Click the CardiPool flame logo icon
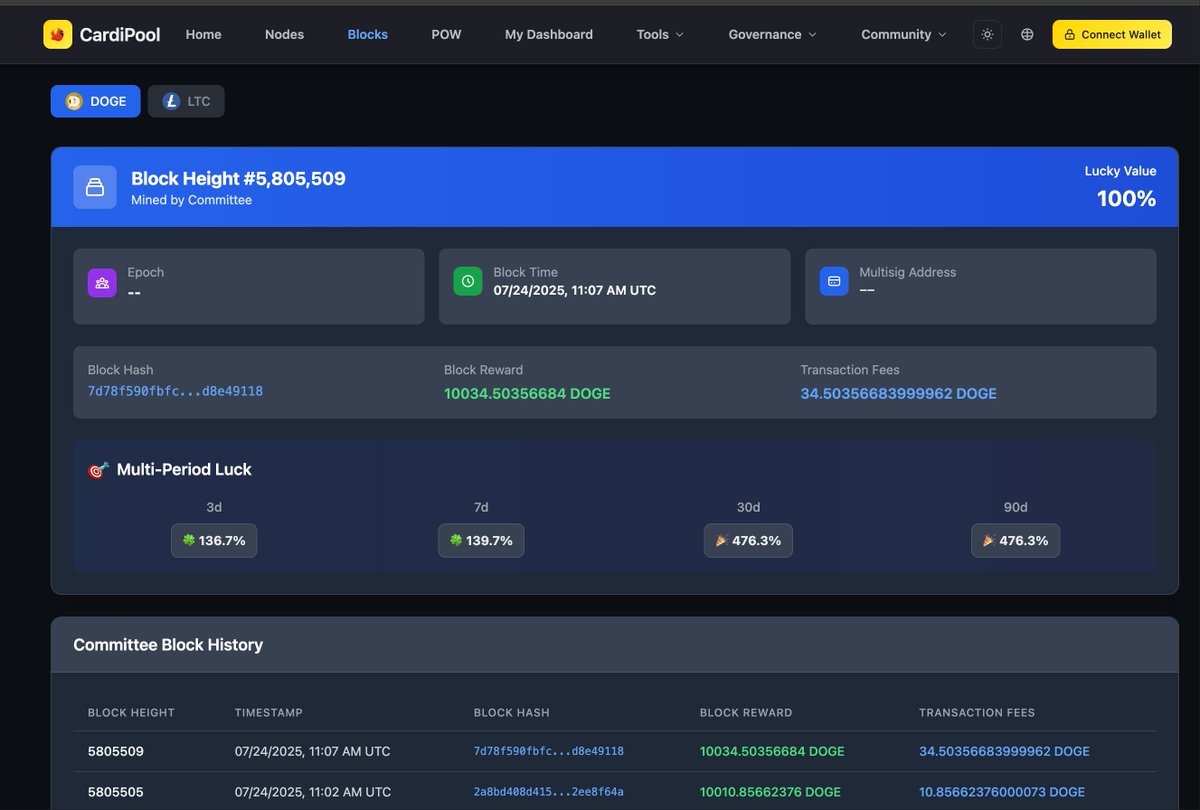The width and height of the screenshot is (1200, 810). [58, 34]
